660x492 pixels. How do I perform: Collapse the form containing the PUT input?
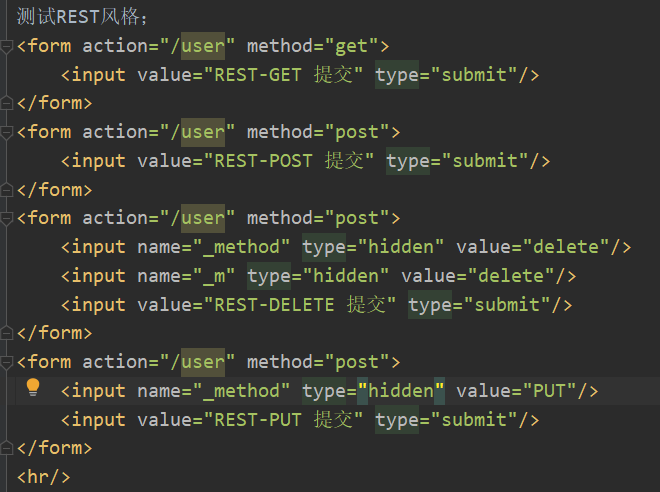coord(6,362)
